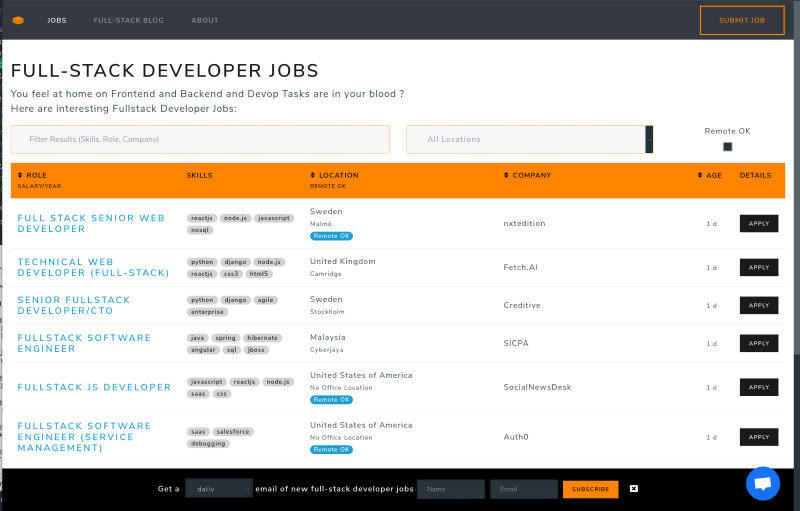Apply to the SocialNewsDesk job
This screenshot has width=800, height=511.
[759, 387]
